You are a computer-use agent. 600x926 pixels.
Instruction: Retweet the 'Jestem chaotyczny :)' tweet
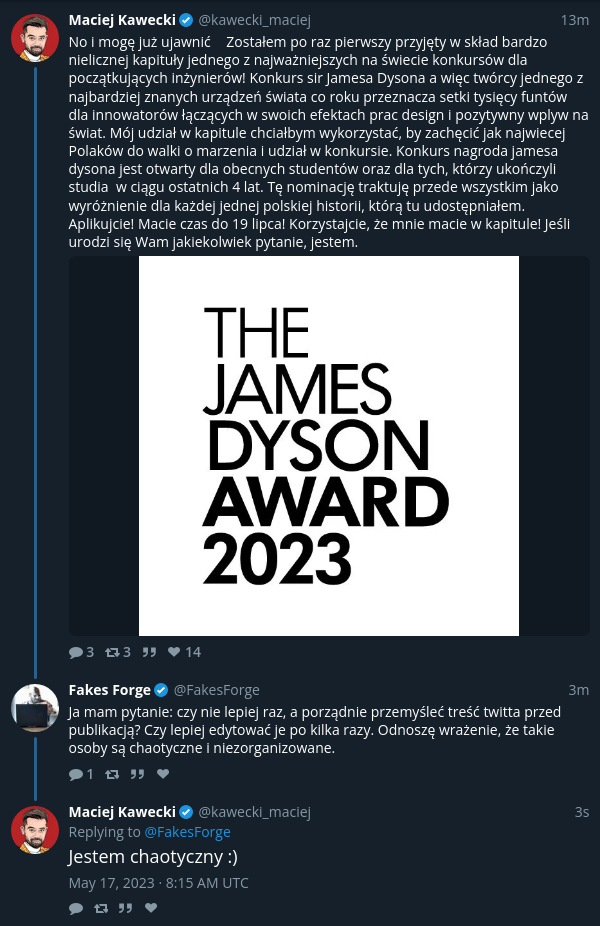point(101,908)
